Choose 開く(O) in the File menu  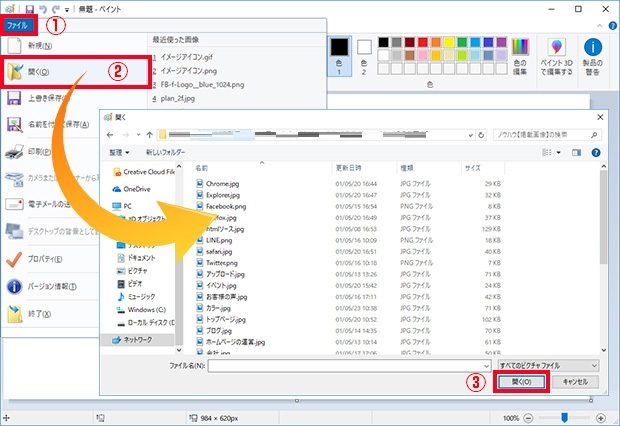coord(76,72)
